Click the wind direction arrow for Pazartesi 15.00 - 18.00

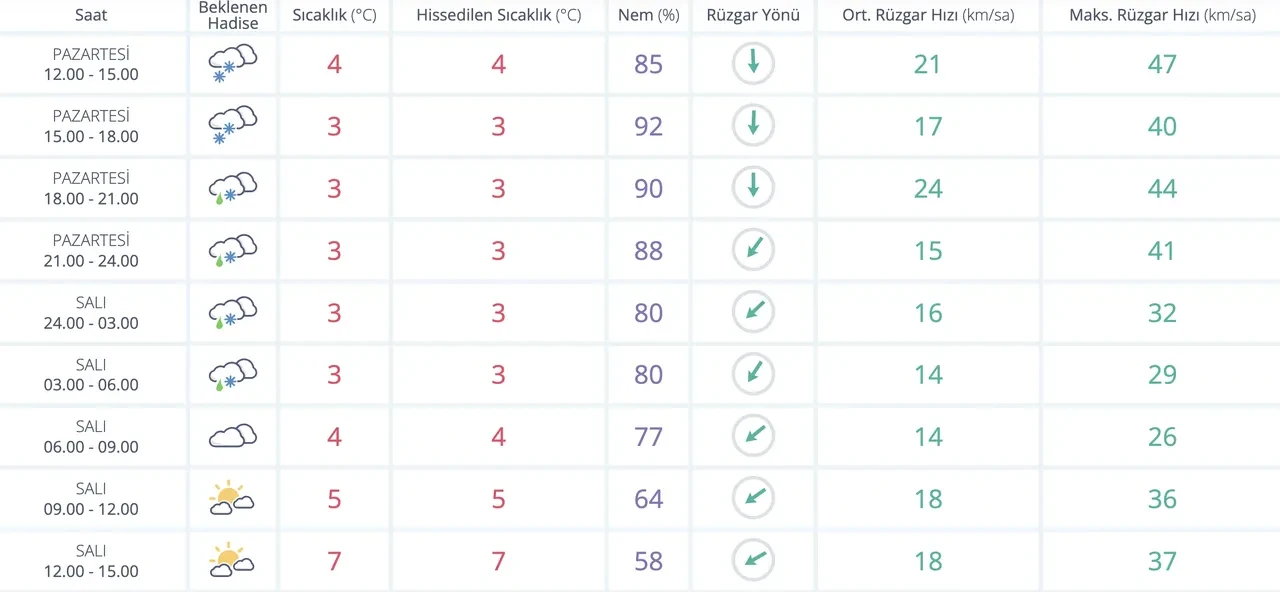tap(753, 126)
